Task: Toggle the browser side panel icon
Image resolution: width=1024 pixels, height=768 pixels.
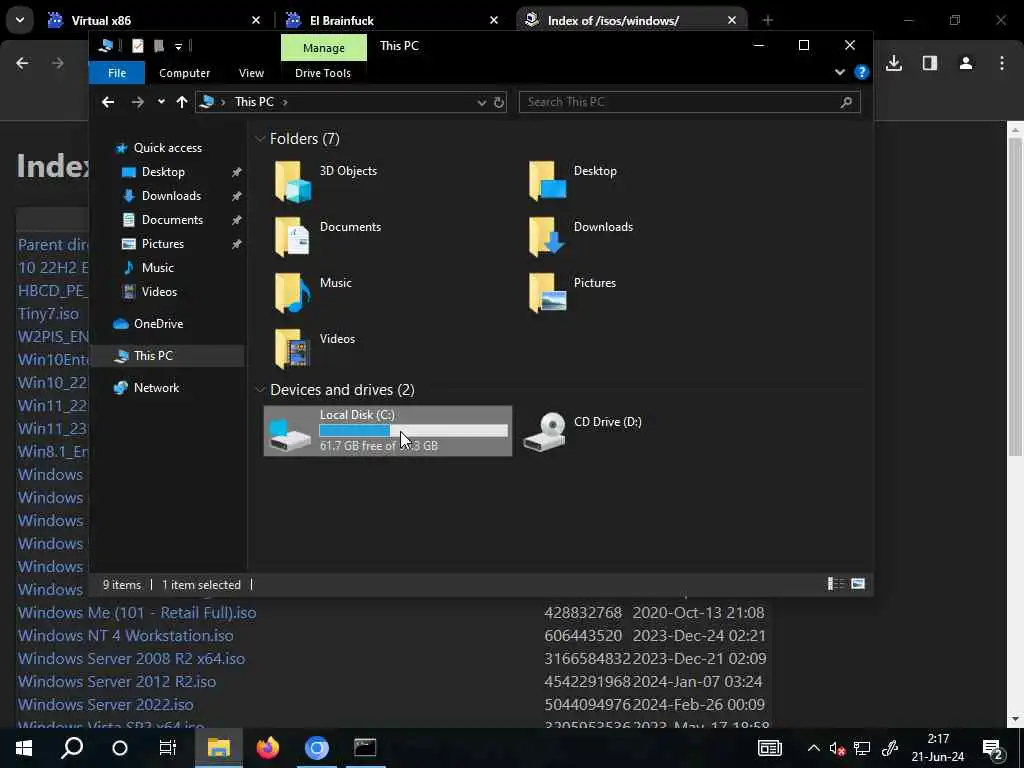Action: [930, 63]
